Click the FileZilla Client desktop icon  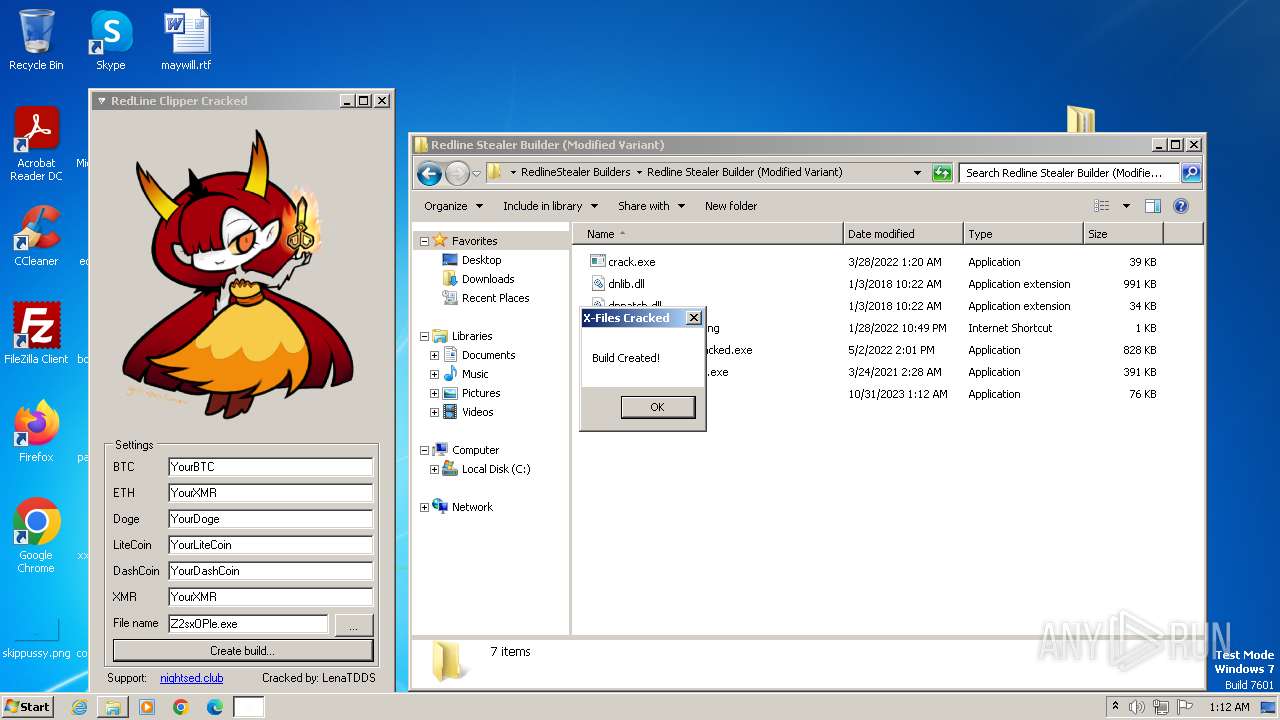(36, 333)
